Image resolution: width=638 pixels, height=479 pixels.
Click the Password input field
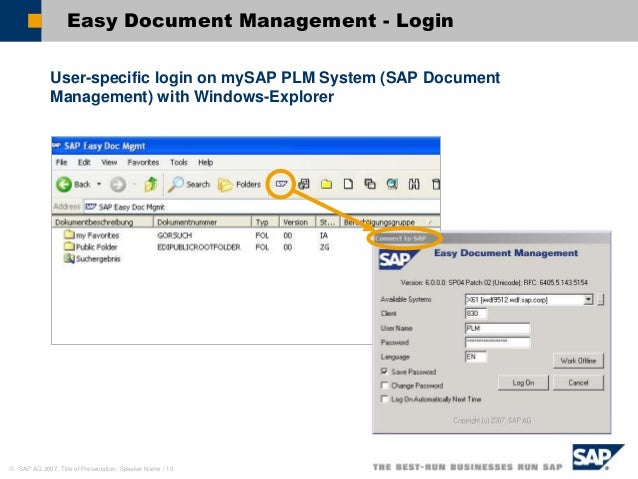tap(497, 342)
